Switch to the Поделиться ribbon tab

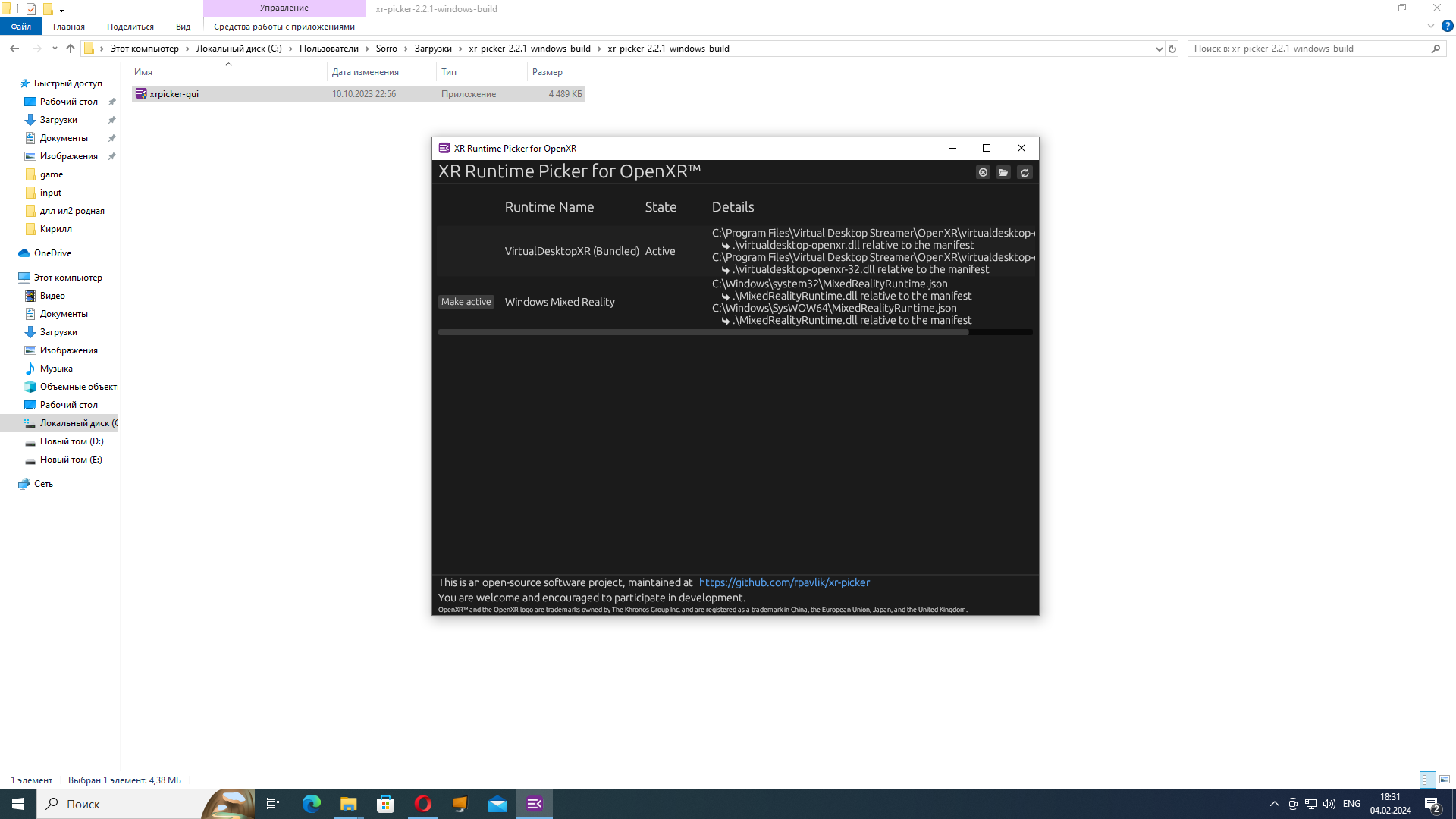(130, 27)
